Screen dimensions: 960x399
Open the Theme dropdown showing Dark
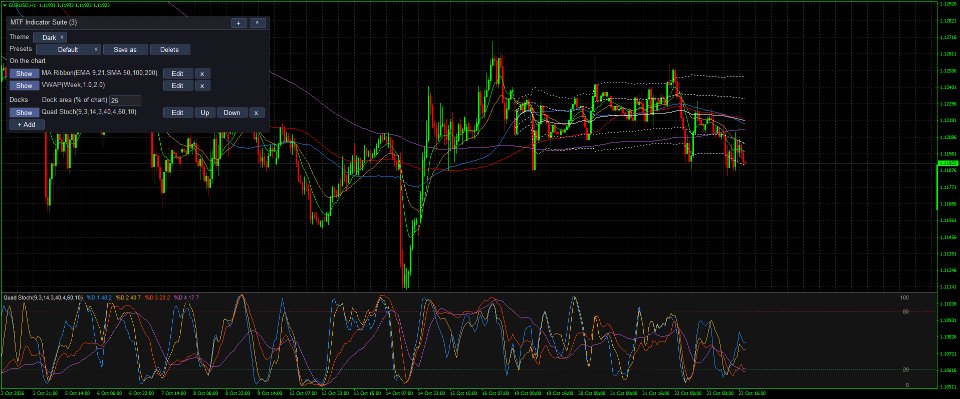pos(50,37)
